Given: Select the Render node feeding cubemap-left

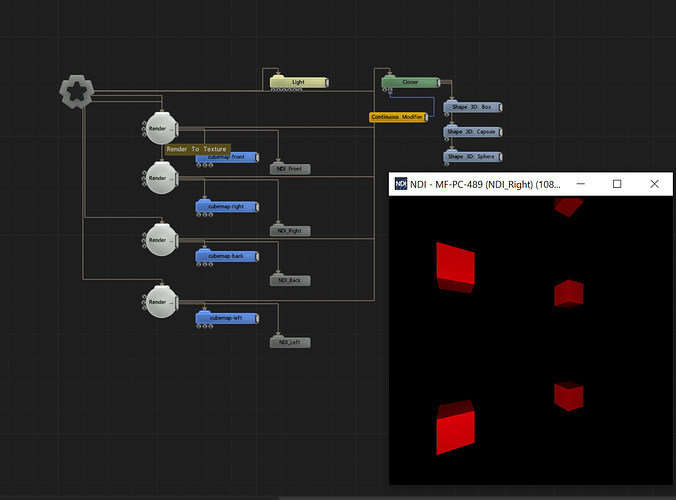Looking at the screenshot, I should point(161,302).
